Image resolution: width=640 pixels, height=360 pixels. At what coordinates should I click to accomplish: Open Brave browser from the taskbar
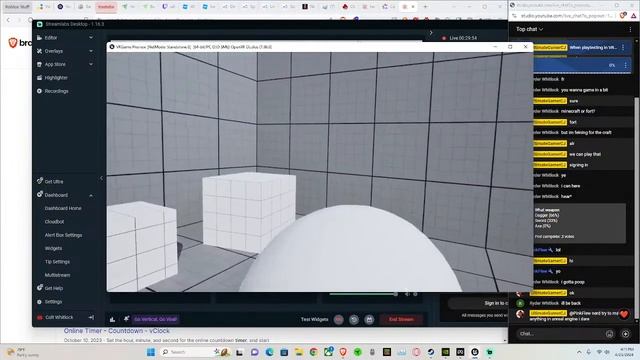[x=343, y=352]
